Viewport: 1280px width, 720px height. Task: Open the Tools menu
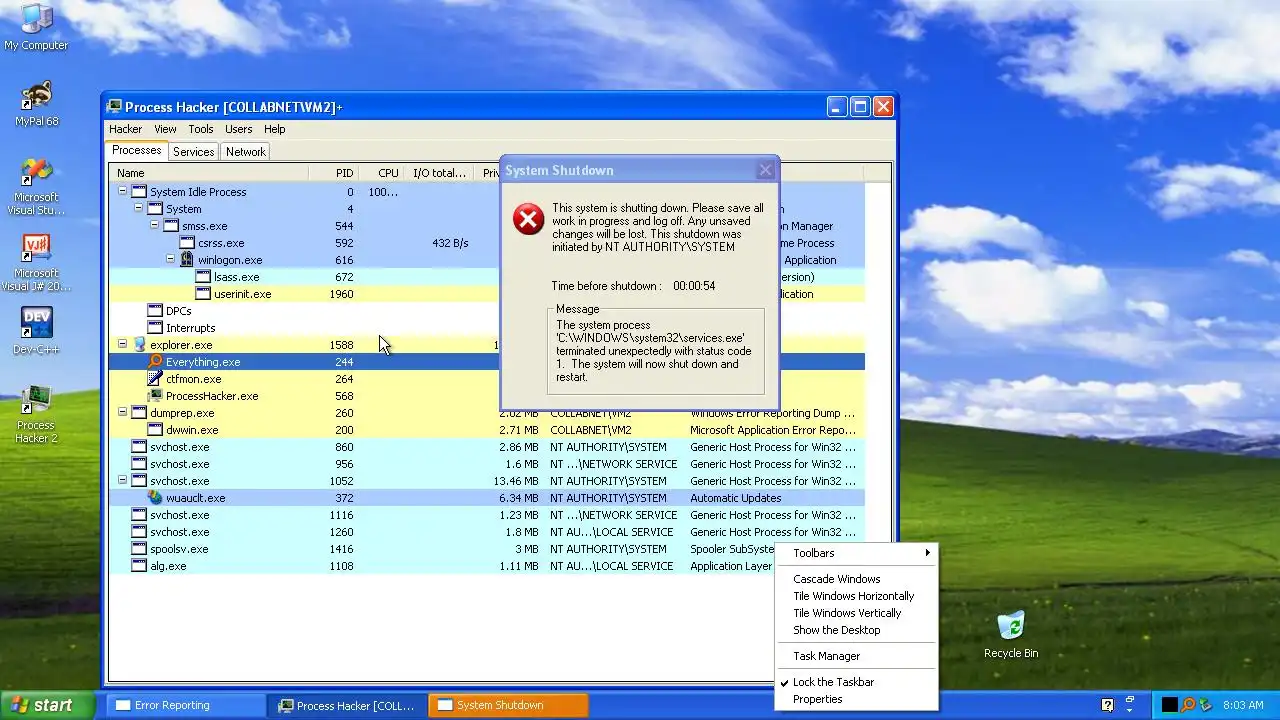tap(201, 129)
